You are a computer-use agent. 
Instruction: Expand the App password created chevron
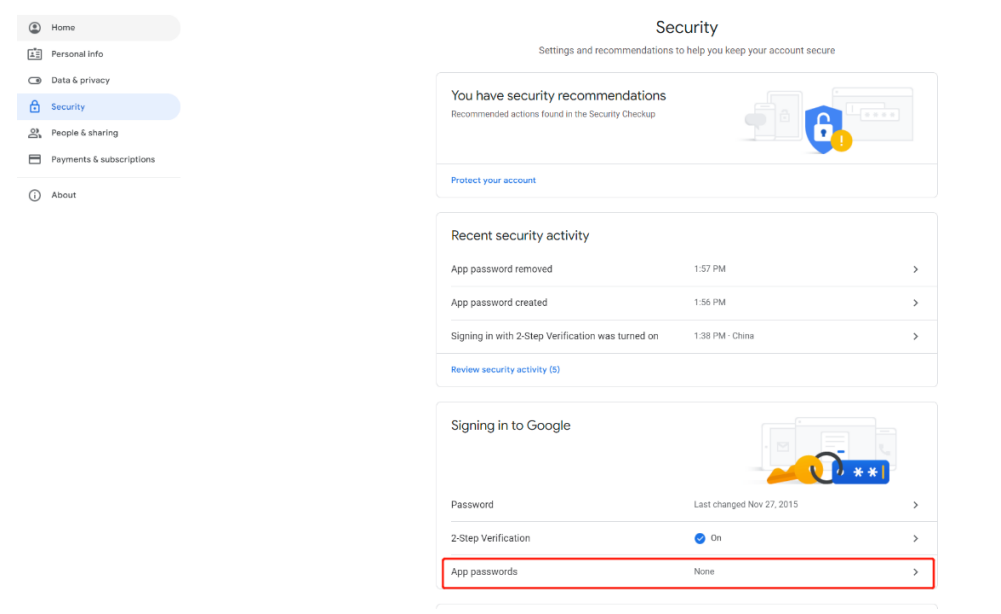915,303
